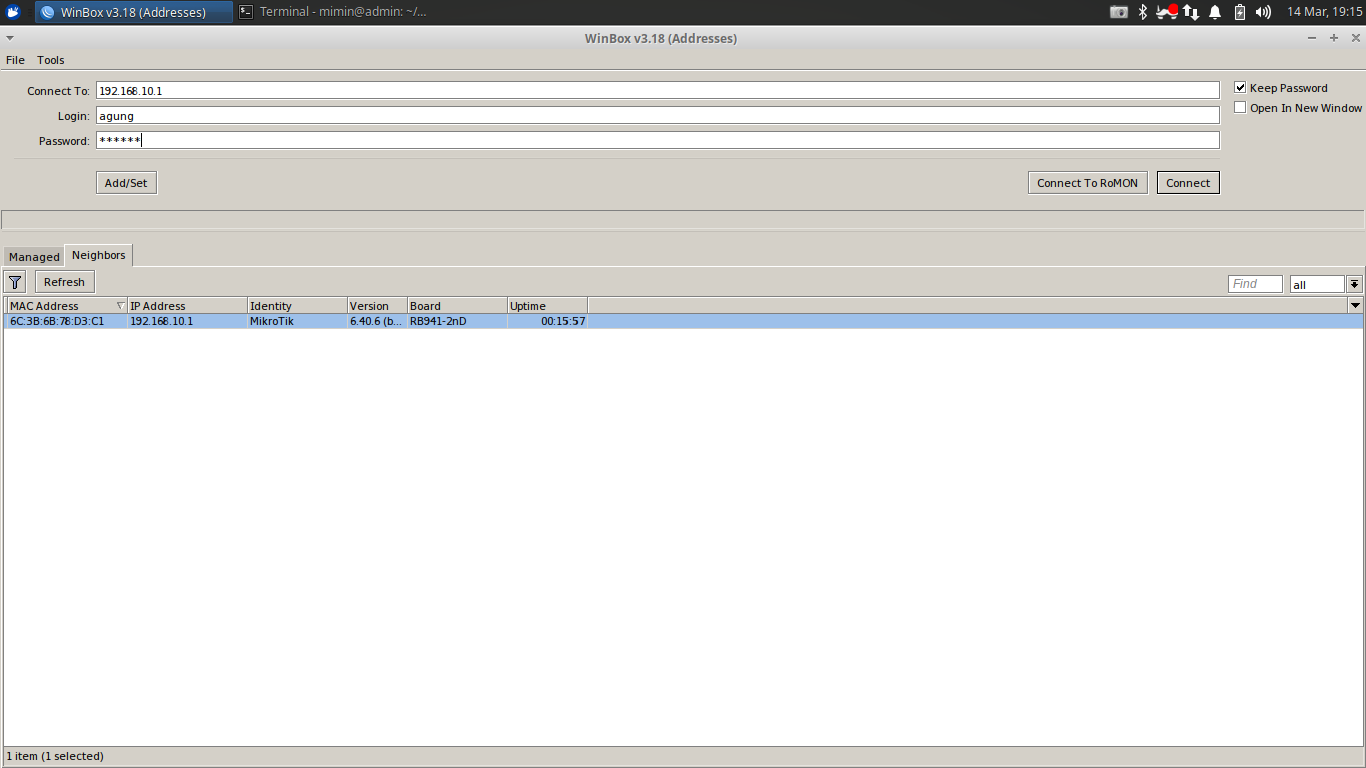Click the Bluetooth tray icon

(1143, 12)
